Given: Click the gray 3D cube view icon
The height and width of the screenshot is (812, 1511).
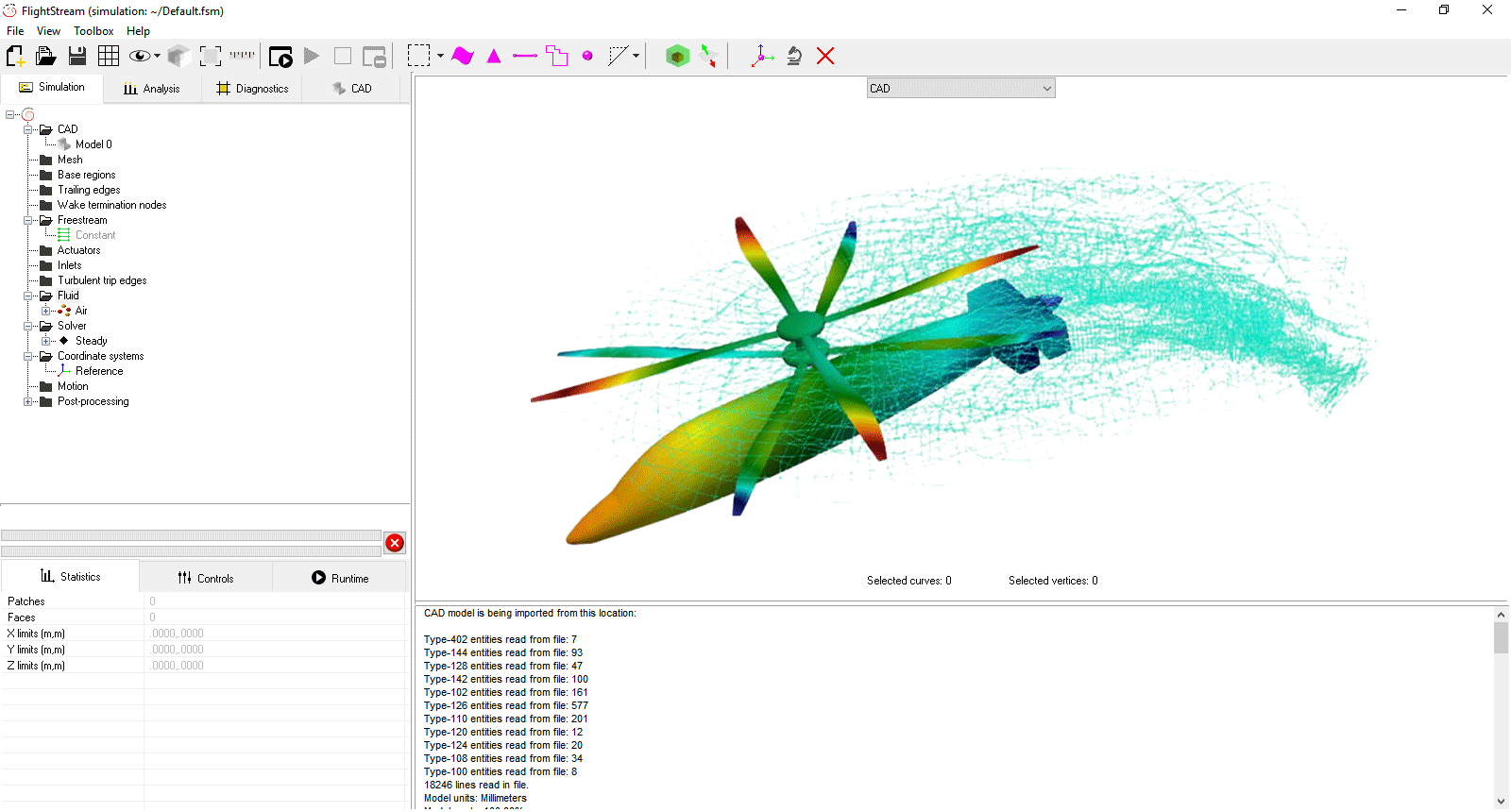Looking at the screenshot, I should [x=178, y=56].
